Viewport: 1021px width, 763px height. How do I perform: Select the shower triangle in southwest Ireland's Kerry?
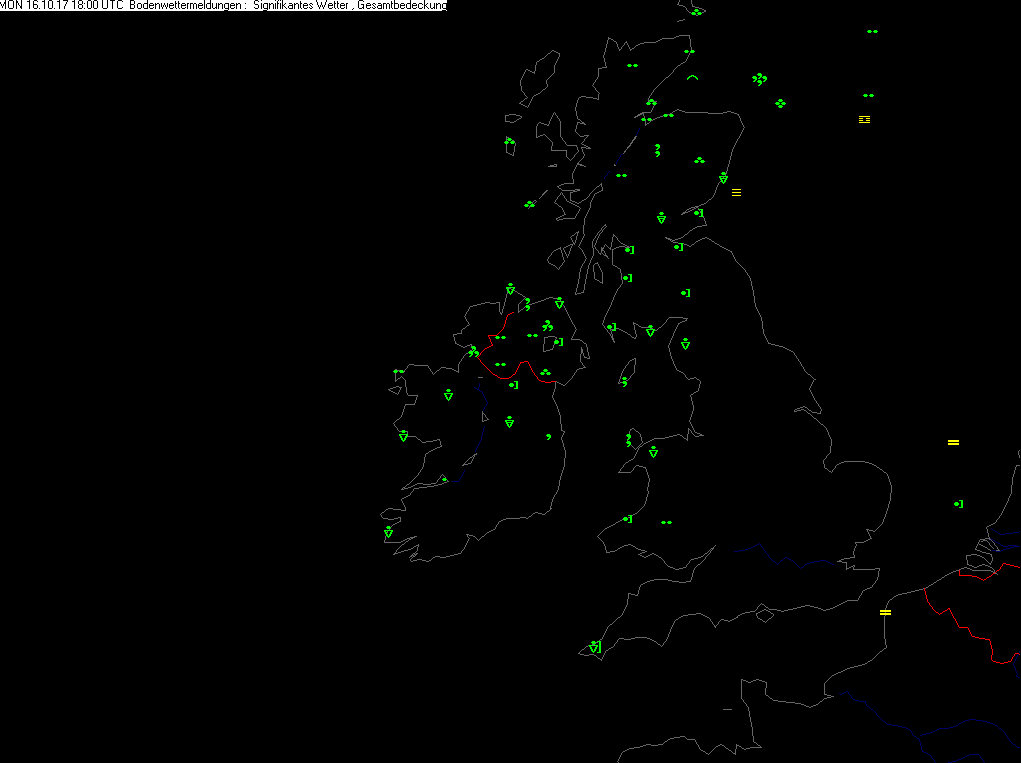click(389, 532)
